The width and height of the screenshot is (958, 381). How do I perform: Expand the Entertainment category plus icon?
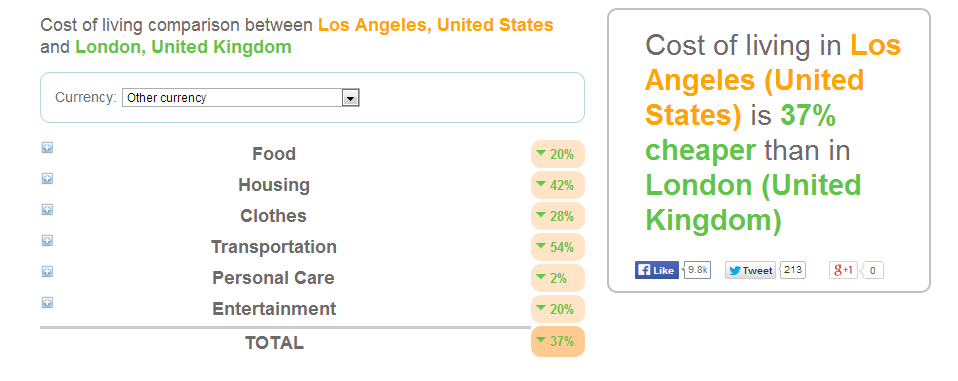[x=47, y=302]
